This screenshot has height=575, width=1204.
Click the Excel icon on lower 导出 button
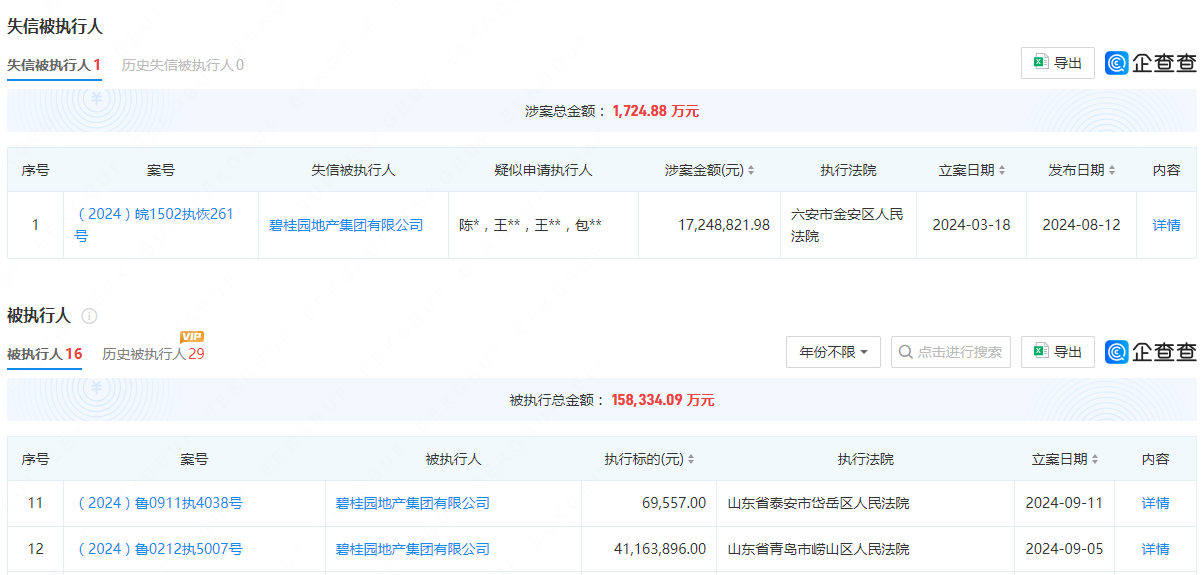coord(1041,352)
